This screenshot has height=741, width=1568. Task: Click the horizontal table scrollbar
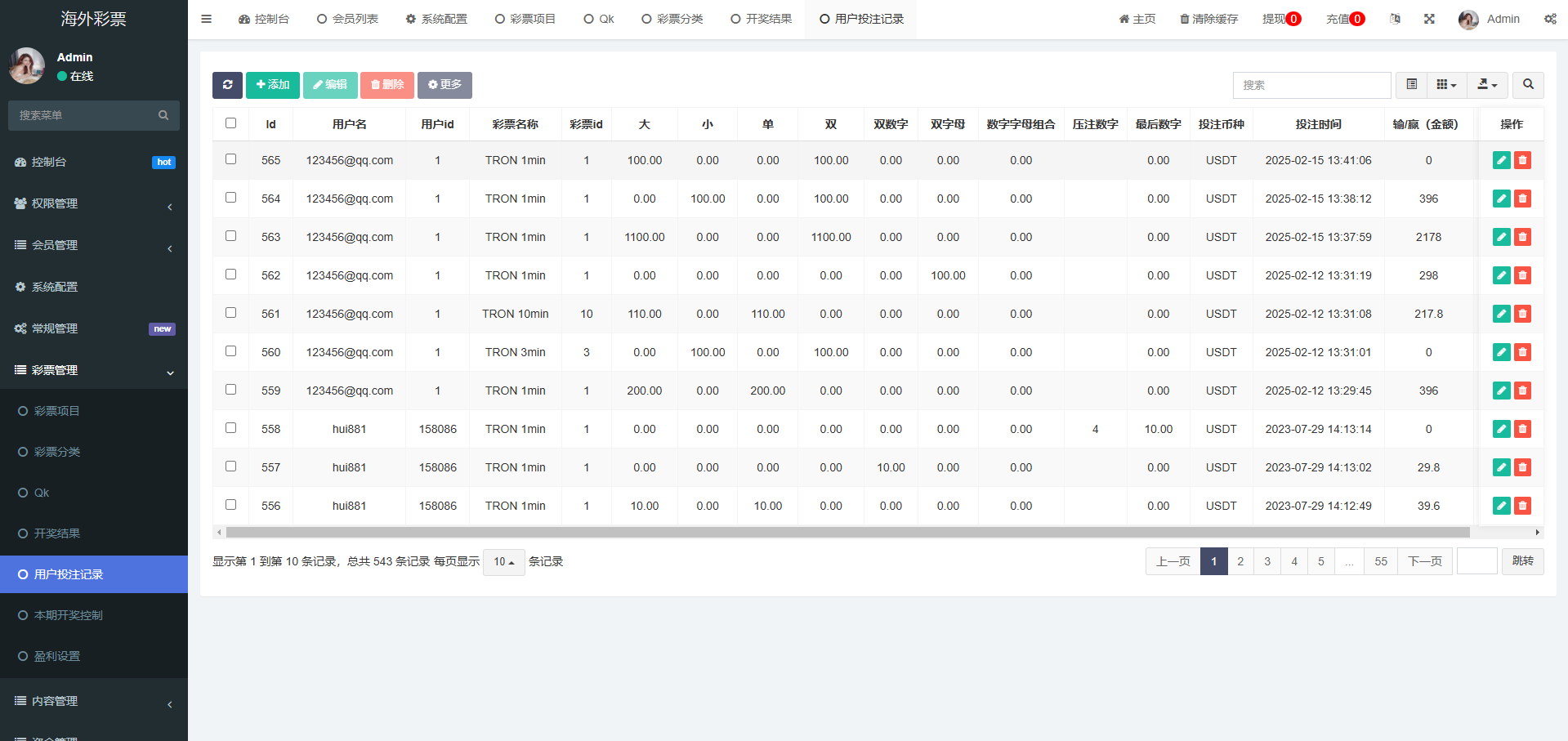click(x=847, y=533)
